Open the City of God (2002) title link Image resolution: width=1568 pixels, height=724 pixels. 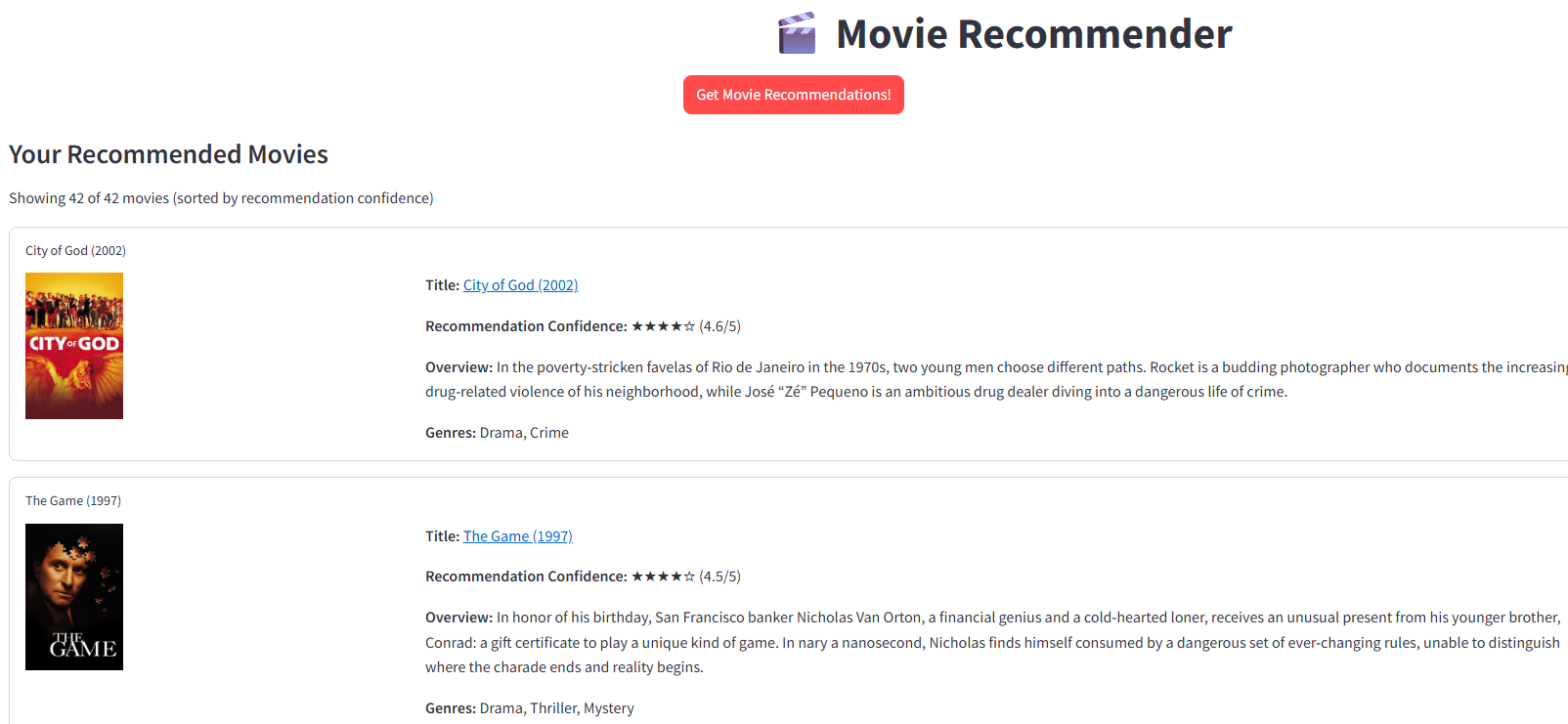pyautogui.click(x=520, y=285)
